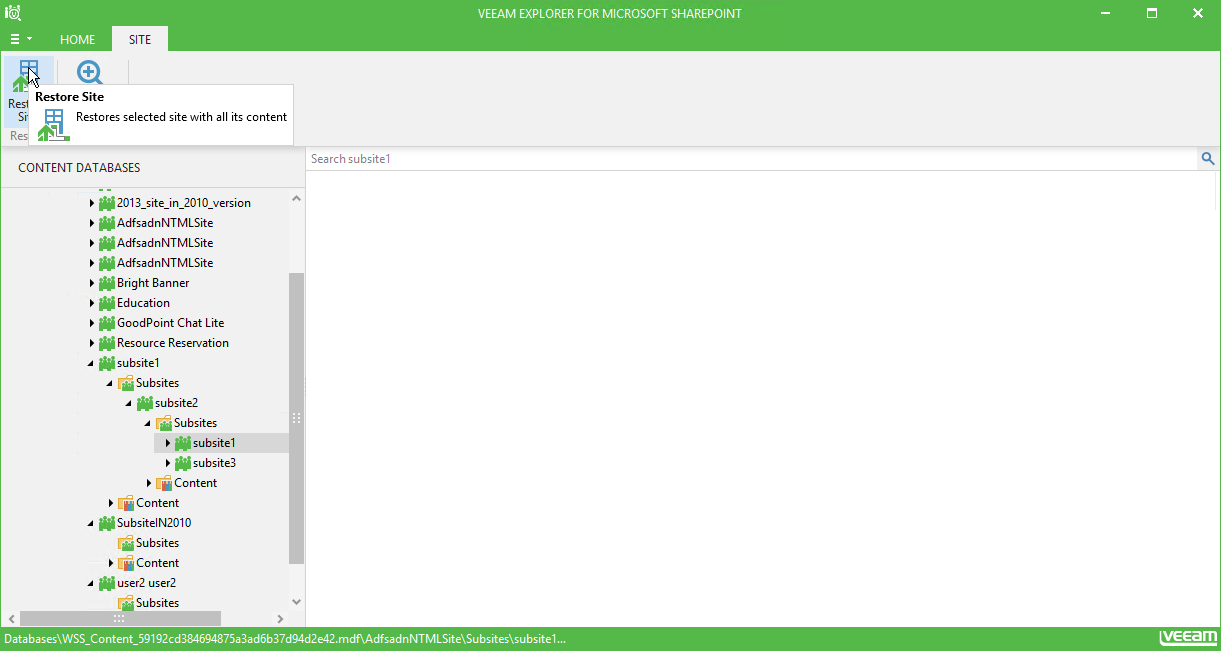The image size is (1221, 651).
Task: Minimize the Veeam Explorer window
Action: (x=1105, y=13)
